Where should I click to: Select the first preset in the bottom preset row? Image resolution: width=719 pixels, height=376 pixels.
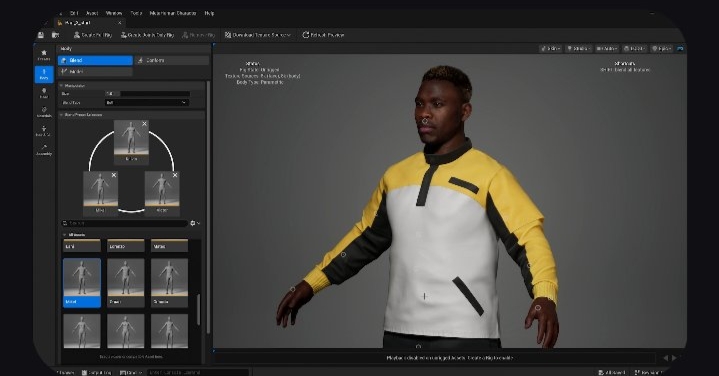tap(82, 331)
